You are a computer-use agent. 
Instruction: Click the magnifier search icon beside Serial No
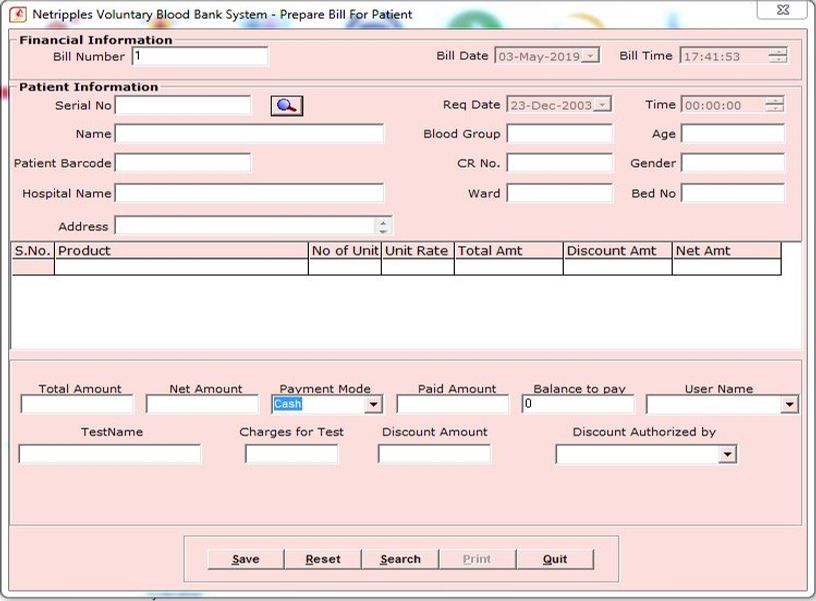[287, 106]
